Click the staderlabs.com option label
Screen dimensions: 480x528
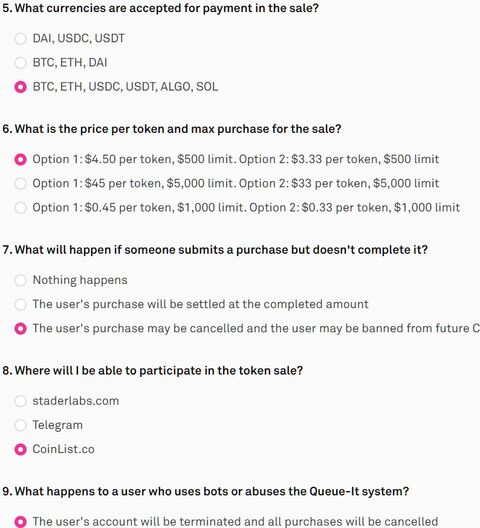point(76,401)
